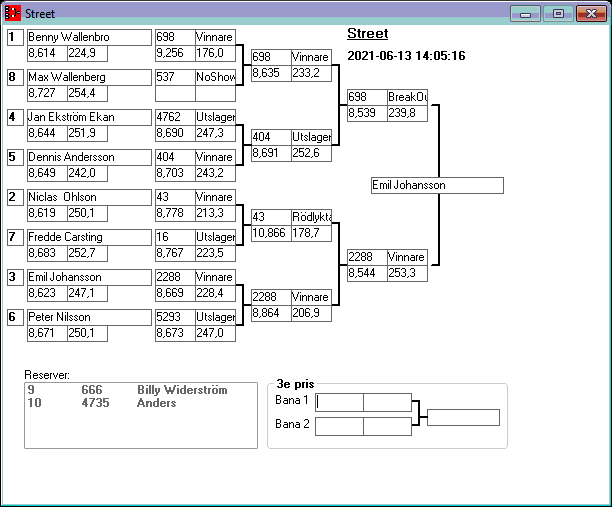Select seed number 1 box
The width and height of the screenshot is (612, 507).
tap(14, 37)
